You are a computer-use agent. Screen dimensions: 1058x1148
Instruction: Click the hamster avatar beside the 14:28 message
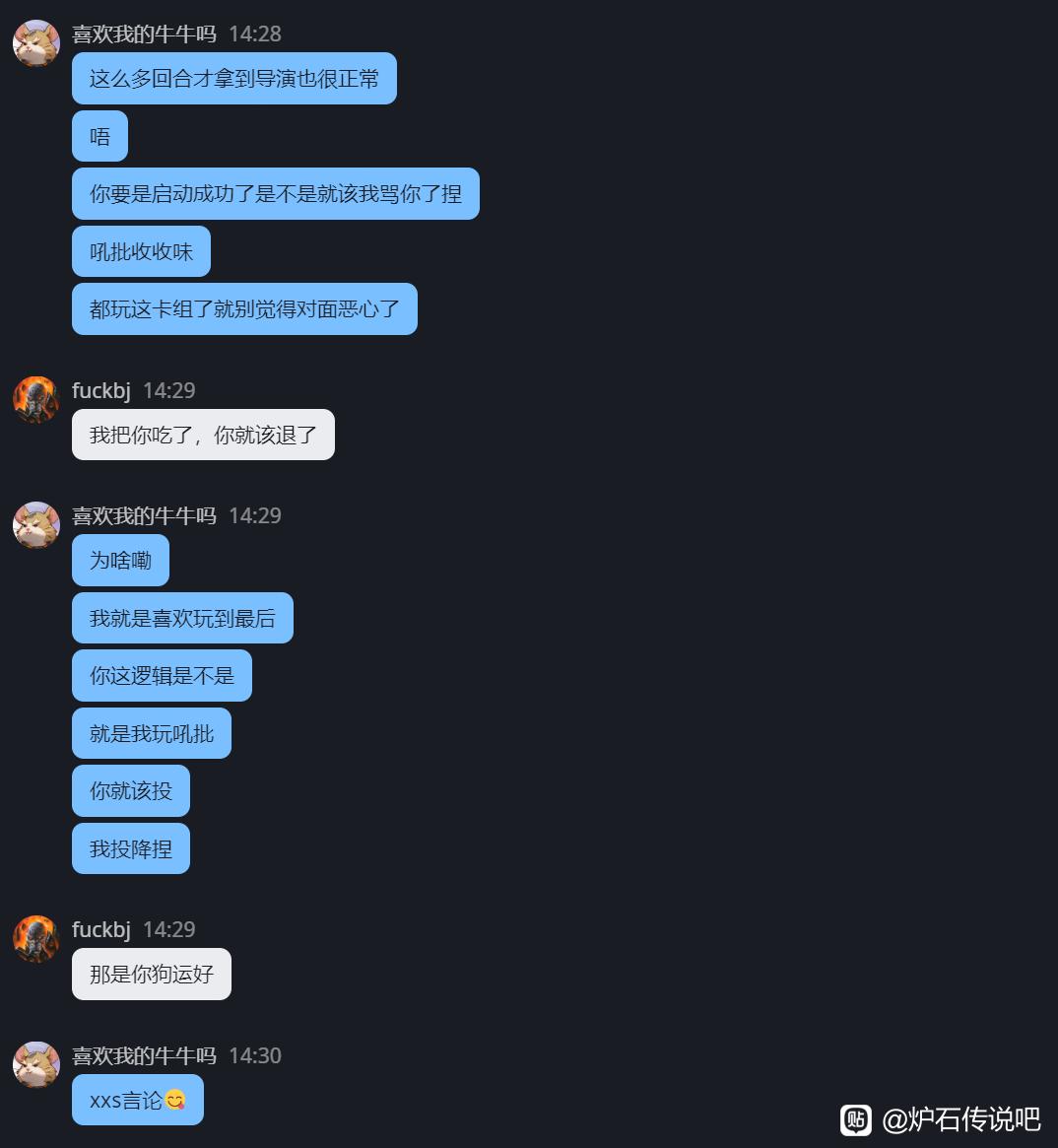(x=36, y=43)
